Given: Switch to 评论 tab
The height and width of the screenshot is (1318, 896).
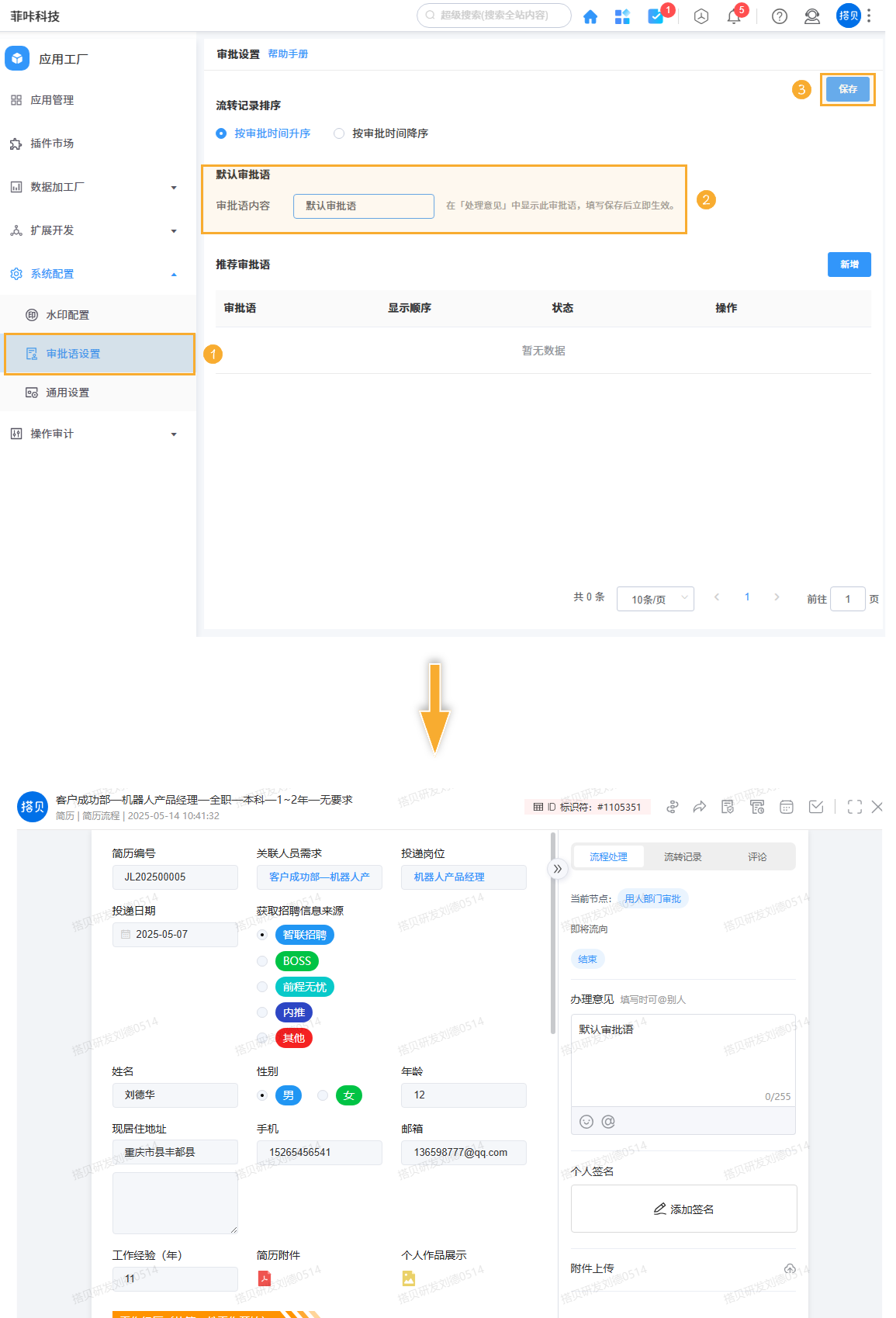Looking at the screenshot, I should [757, 856].
